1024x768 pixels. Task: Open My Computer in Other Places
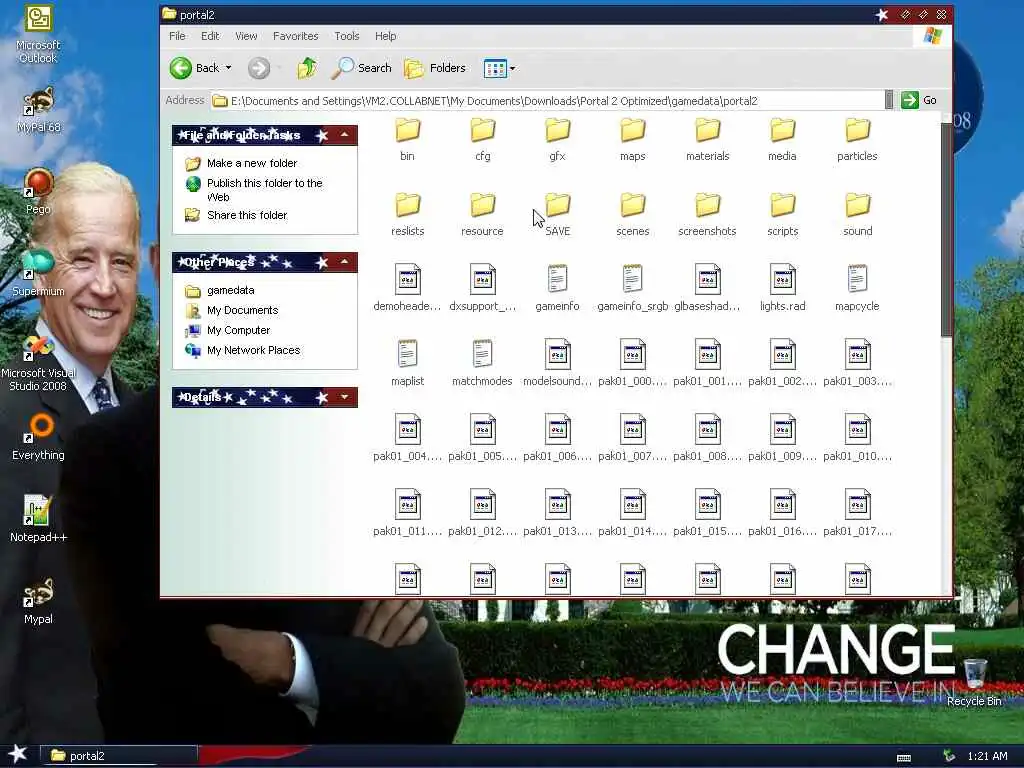(x=238, y=330)
